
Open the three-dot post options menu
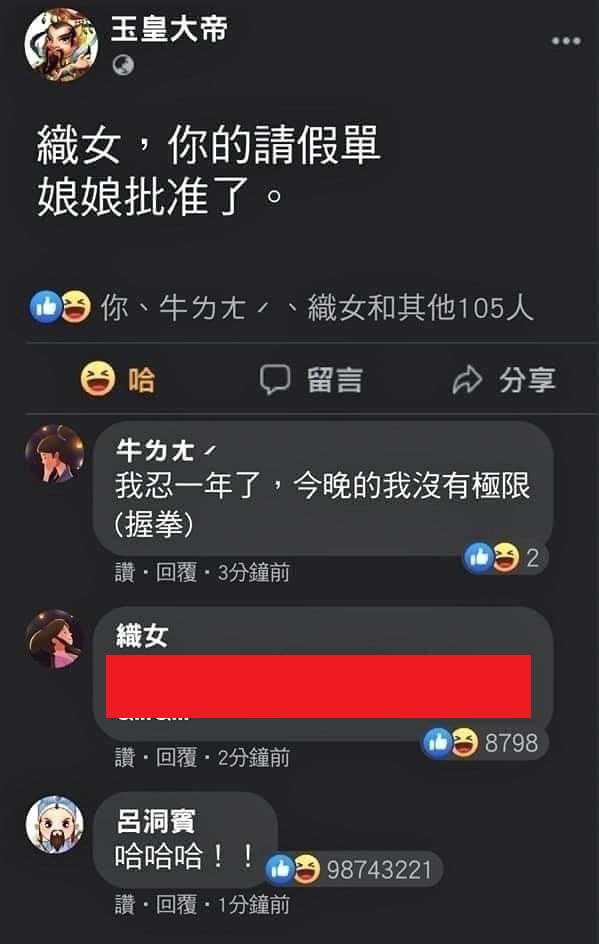point(566,41)
